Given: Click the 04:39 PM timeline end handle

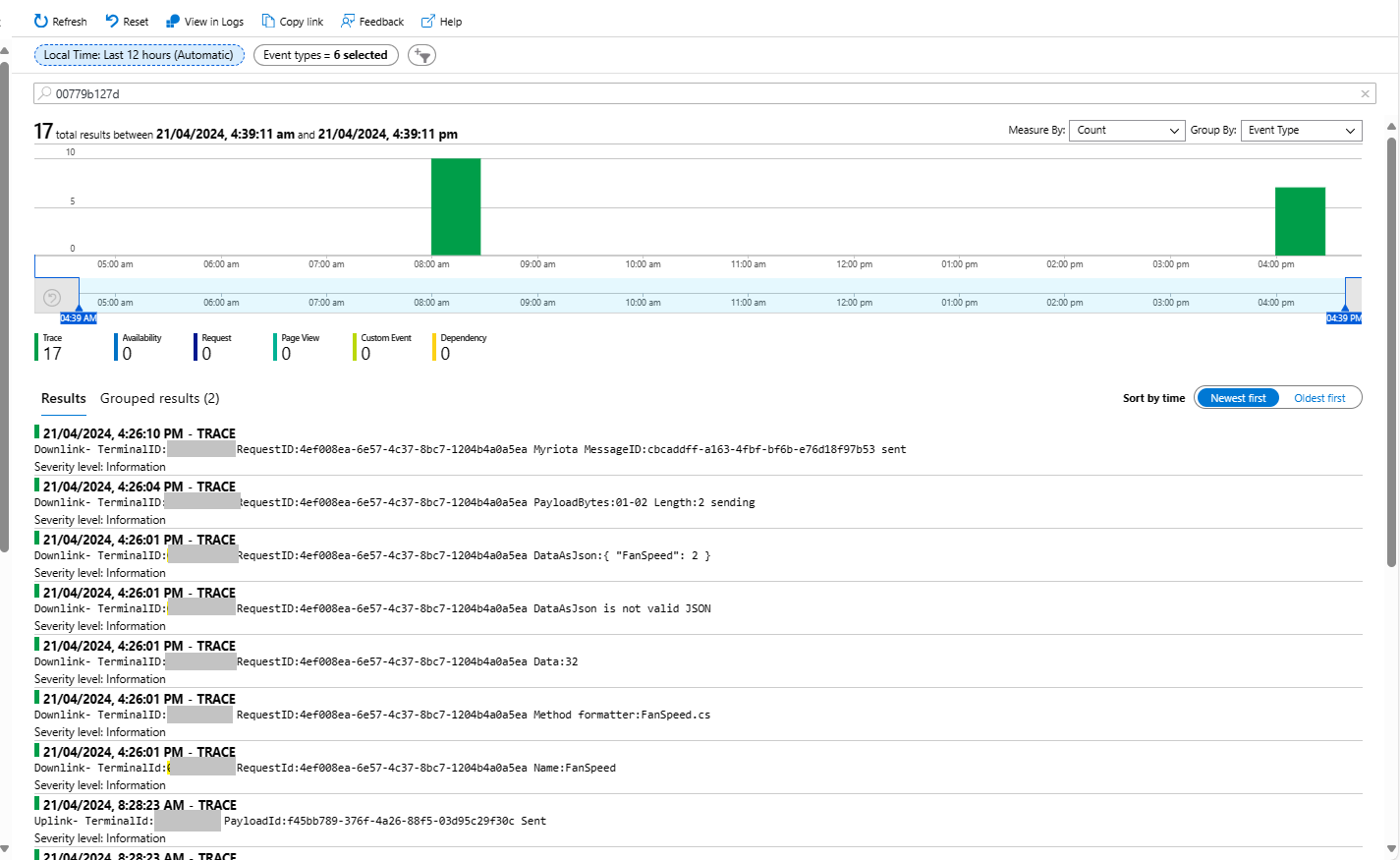Looking at the screenshot, I should tap(1344, 317).
